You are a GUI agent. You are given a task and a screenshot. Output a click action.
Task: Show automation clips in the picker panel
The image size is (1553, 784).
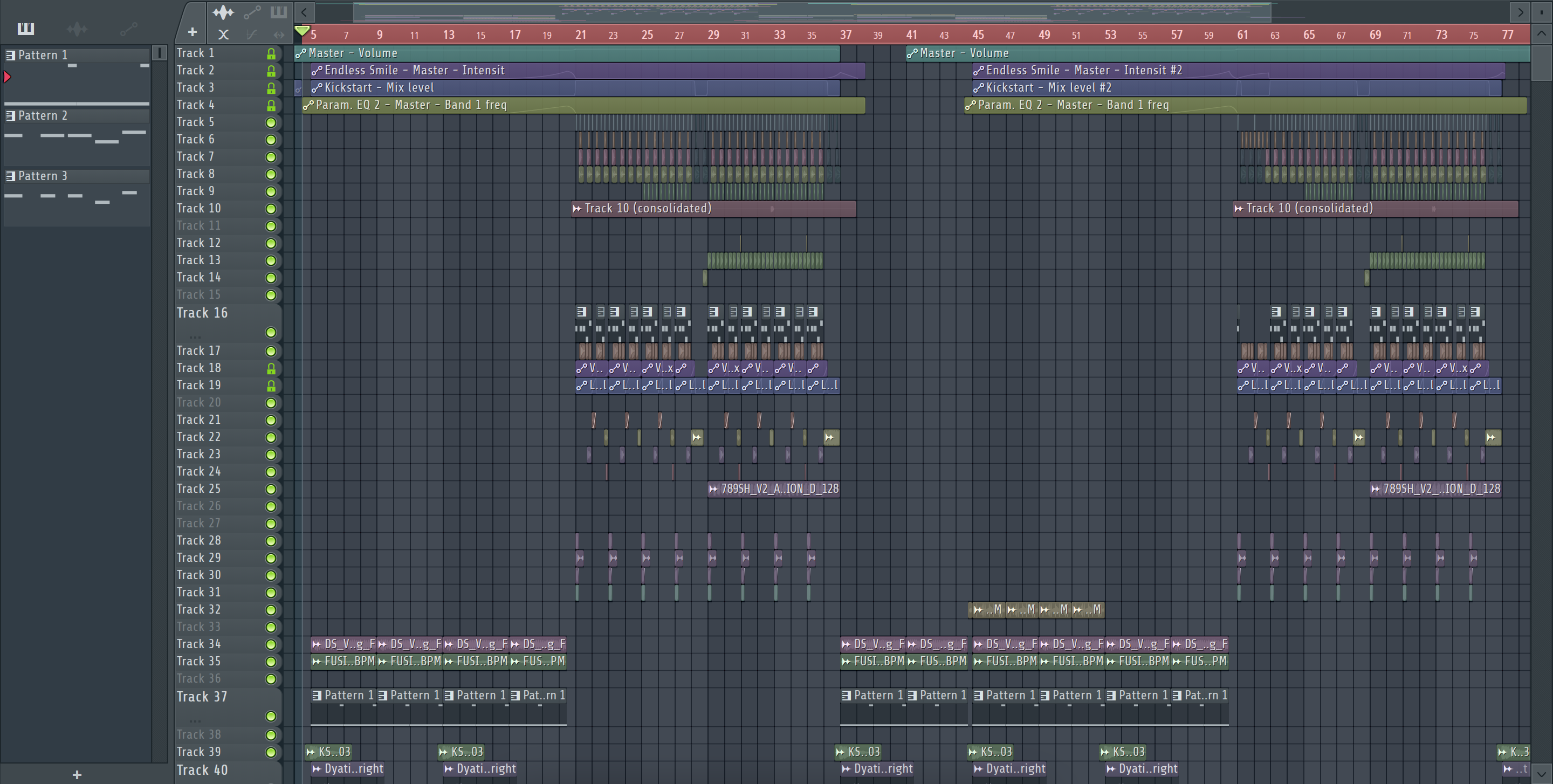[x=128, y=29]
